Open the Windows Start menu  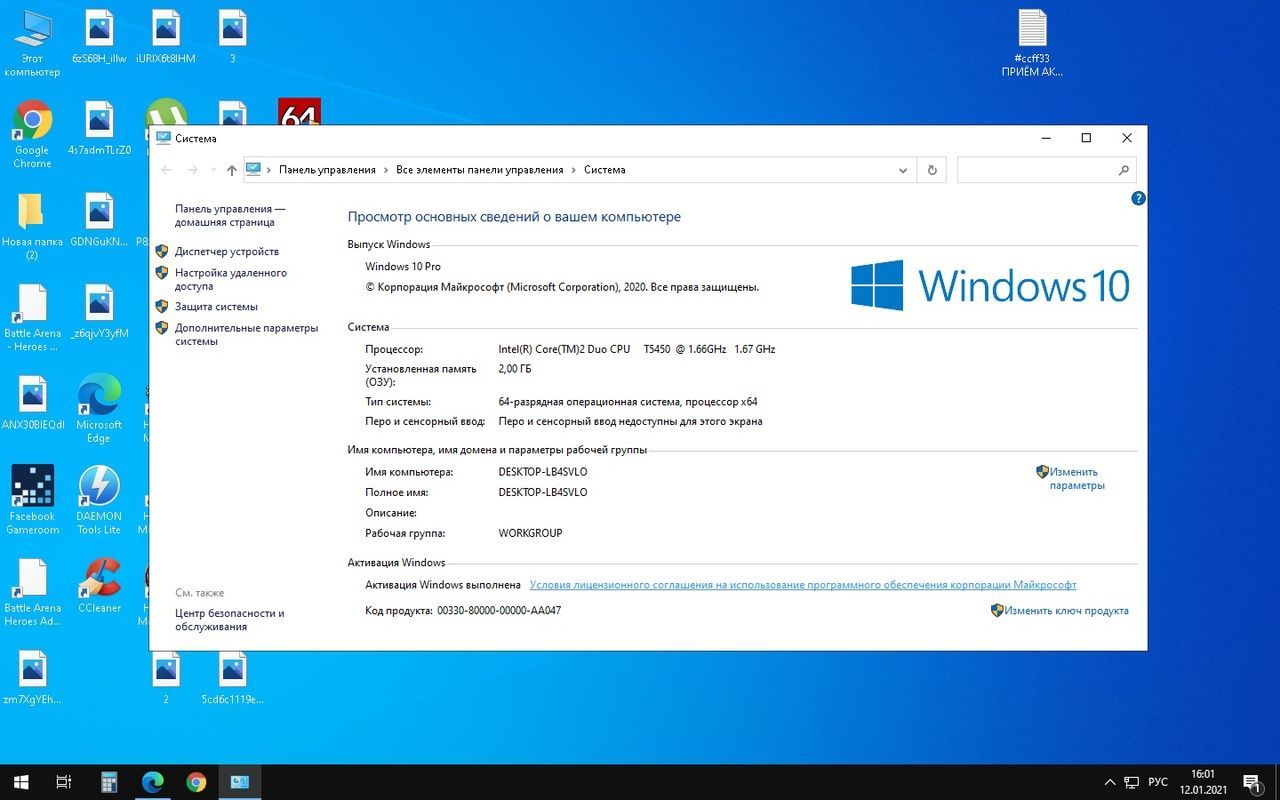pos(20,782)
